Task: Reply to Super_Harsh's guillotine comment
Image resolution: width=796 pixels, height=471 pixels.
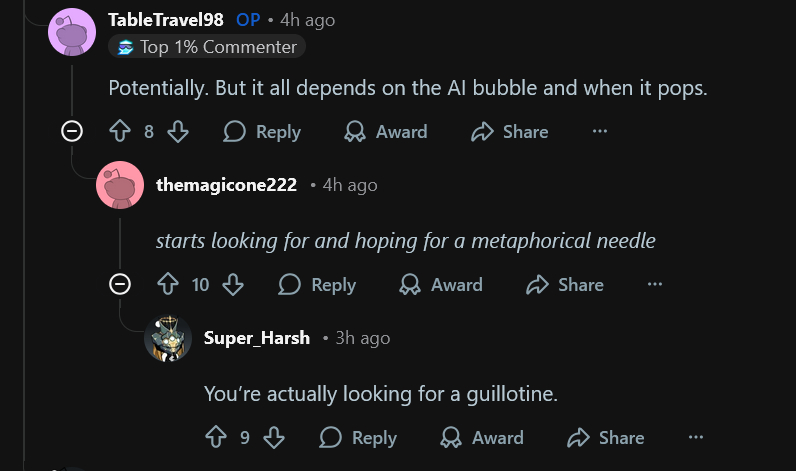Action: pos(358,438)
